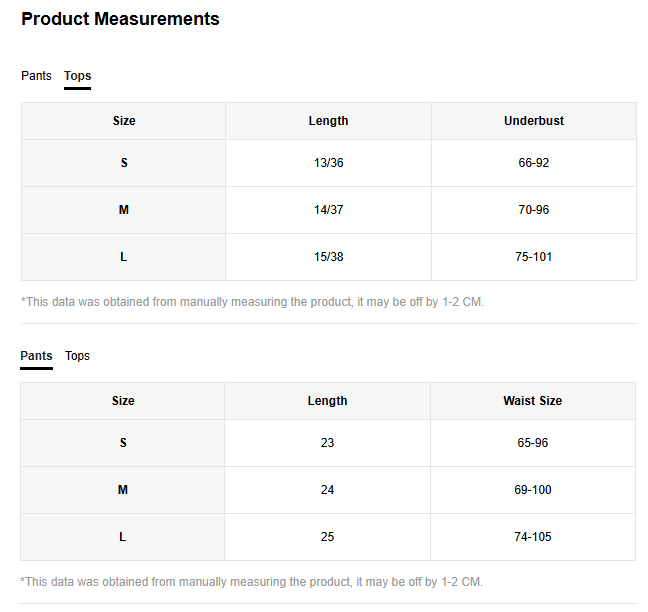Select the 13/36 length cell
This screenshot has height=612, width=648.
pyautogui.click(x=328, y=163)
